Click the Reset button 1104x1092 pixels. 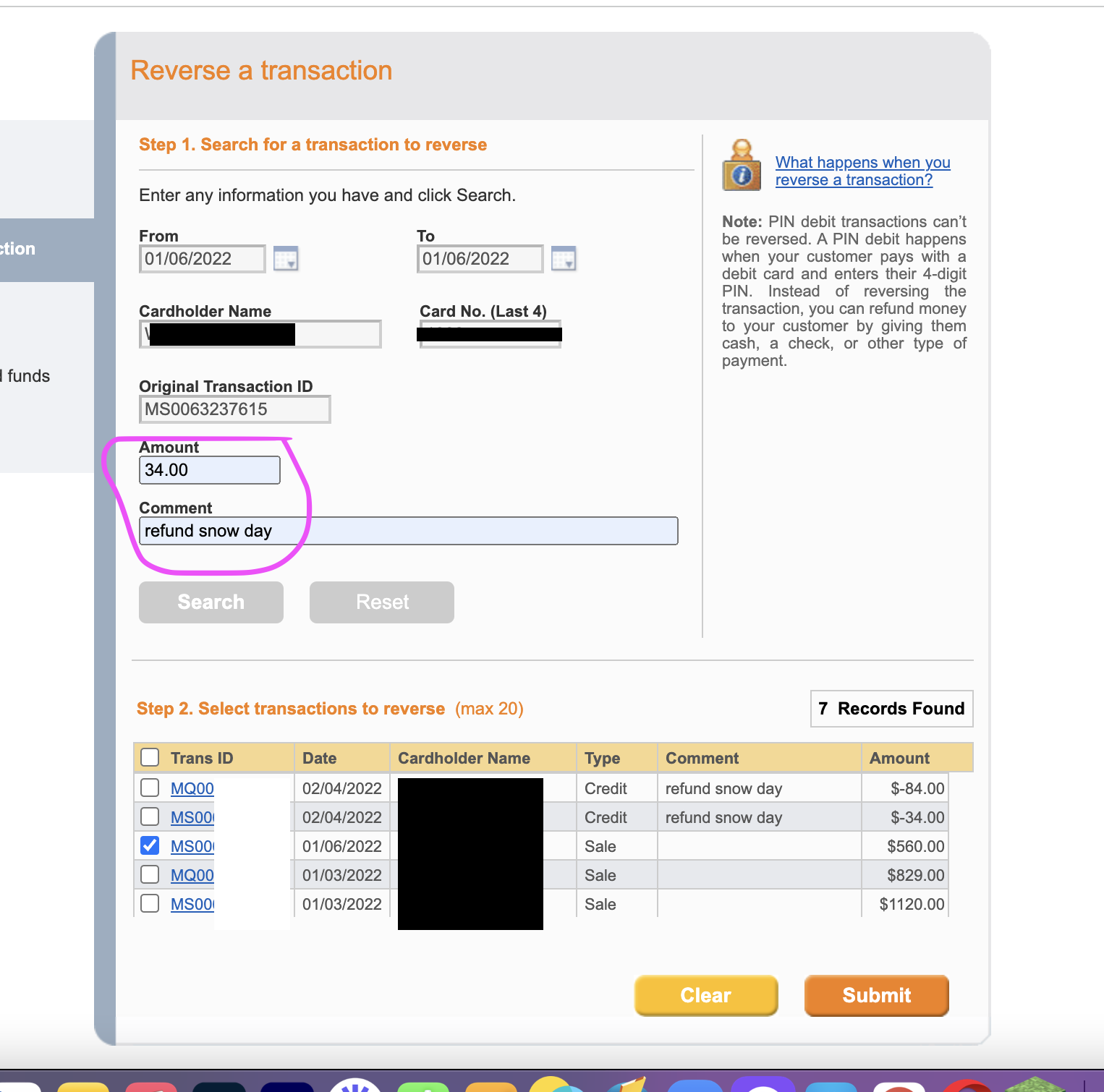381,602
